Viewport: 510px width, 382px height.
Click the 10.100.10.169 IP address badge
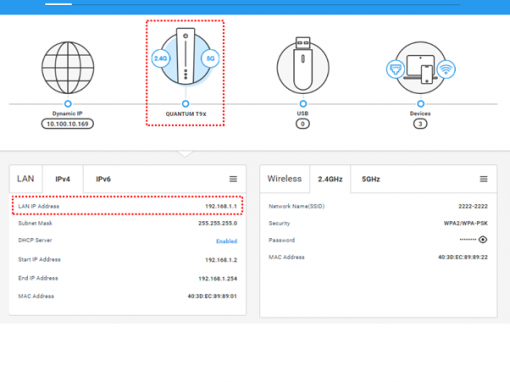[x=67, y=124]
